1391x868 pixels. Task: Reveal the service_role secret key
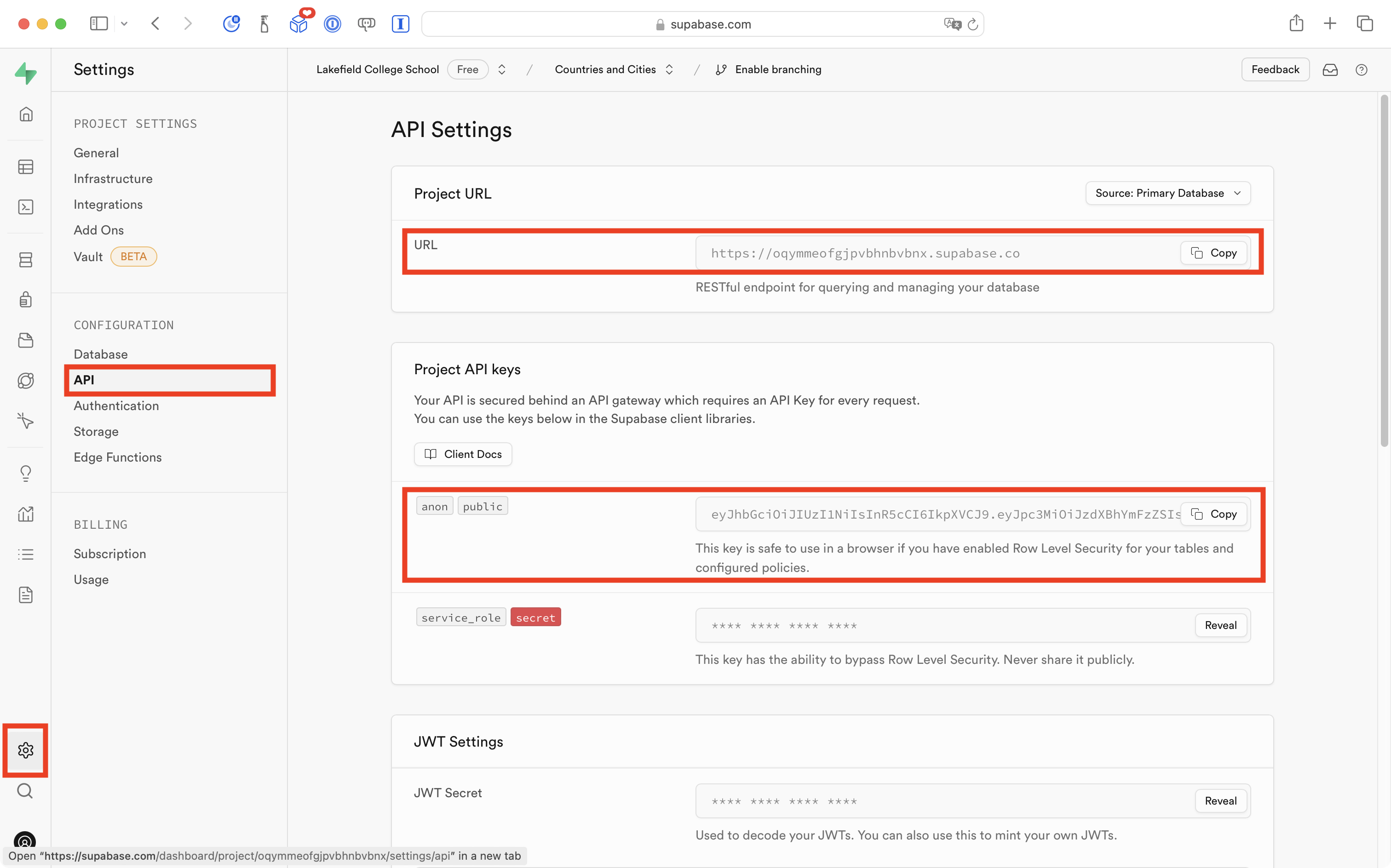coord(1220,625)
